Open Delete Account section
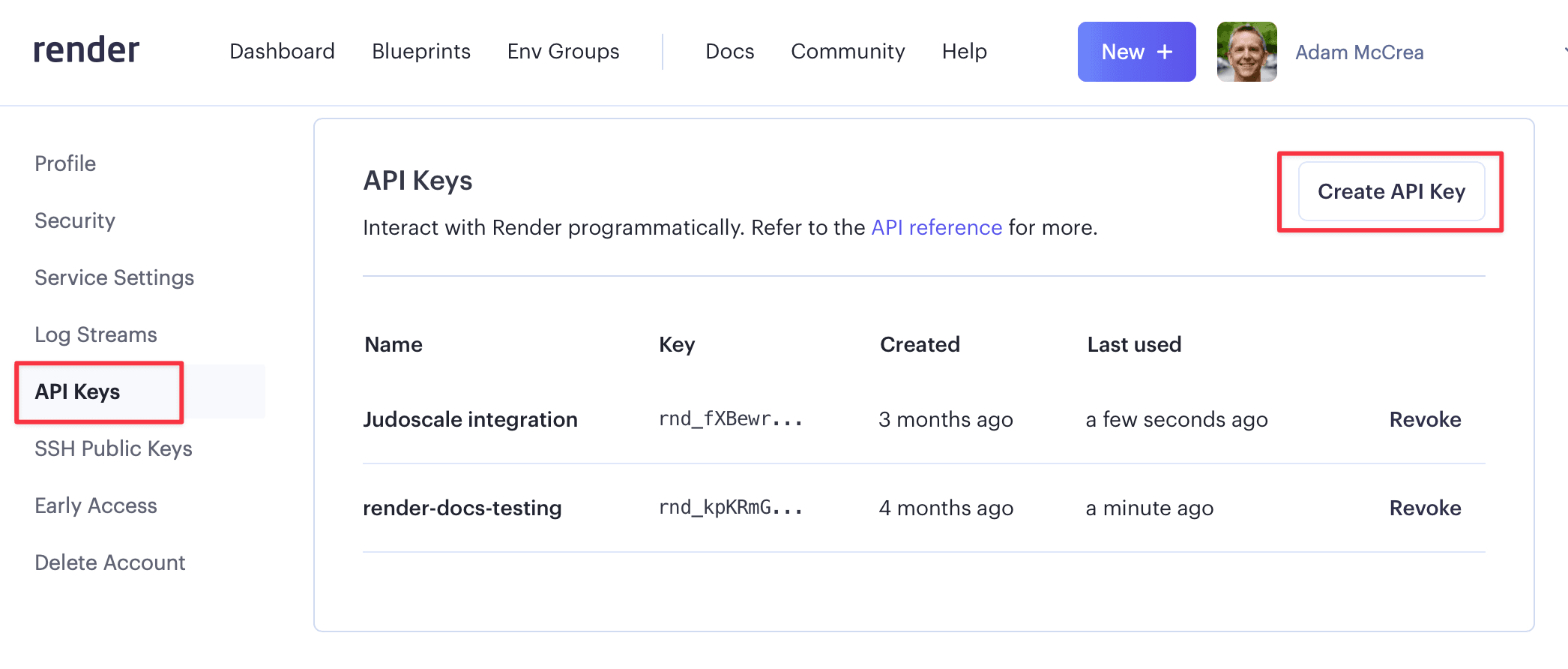 pos(109,562)
